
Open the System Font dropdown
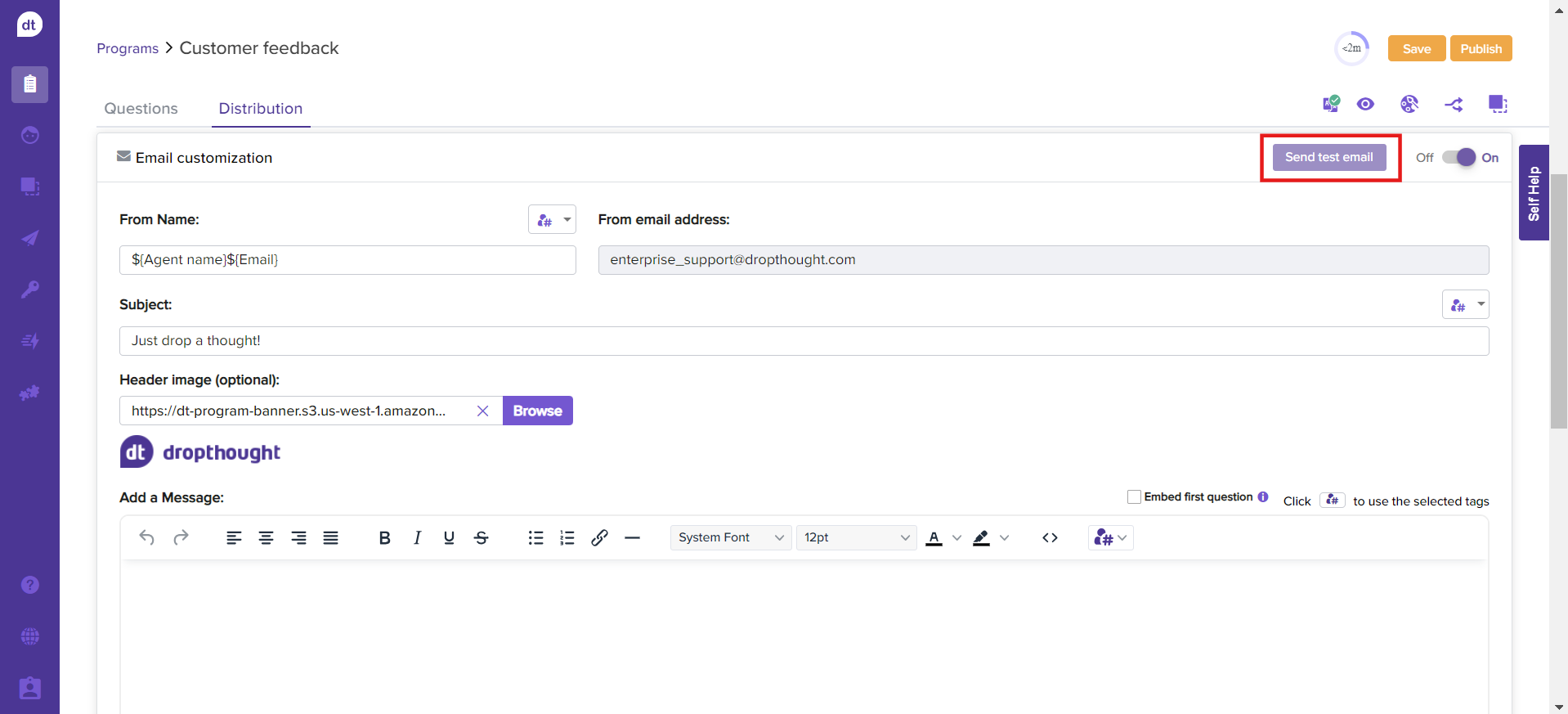(x=730, y=538)
